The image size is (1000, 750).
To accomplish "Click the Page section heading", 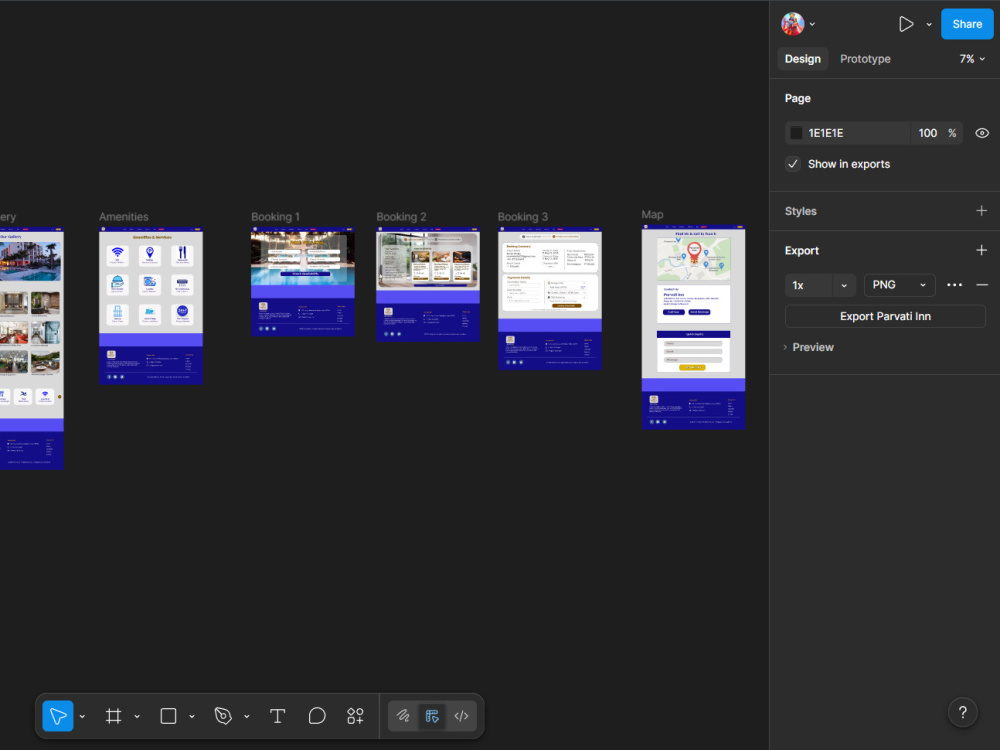I will click(798, 98).
